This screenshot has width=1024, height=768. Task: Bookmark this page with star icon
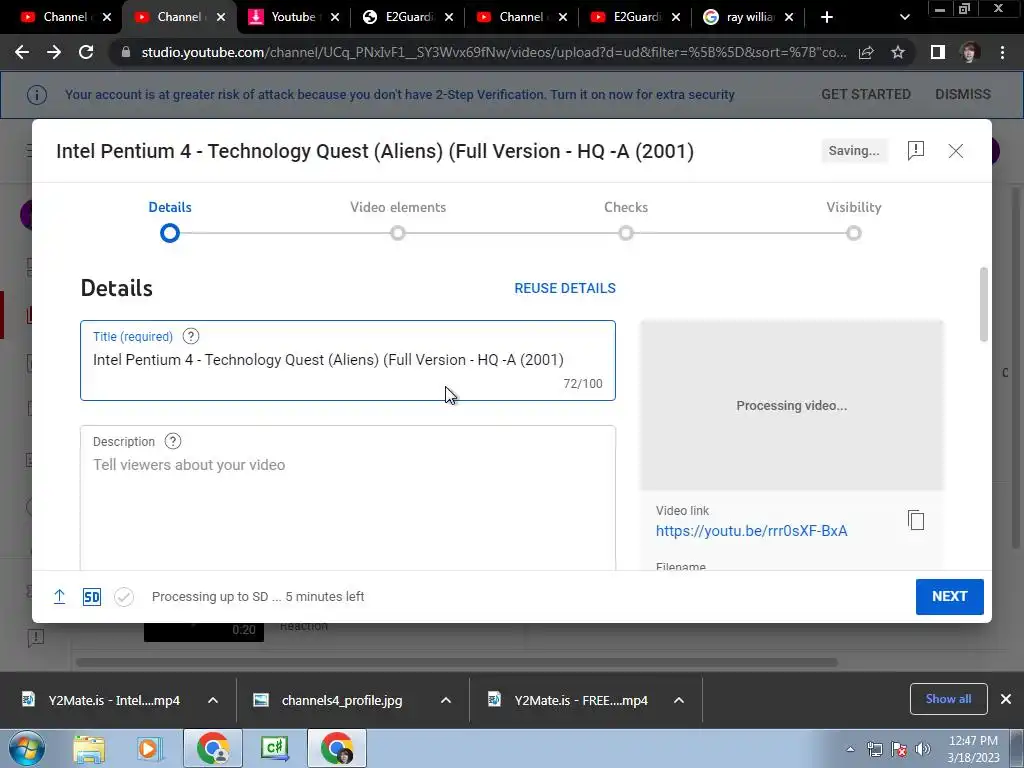pyautogui.click(x=898, y=52)
